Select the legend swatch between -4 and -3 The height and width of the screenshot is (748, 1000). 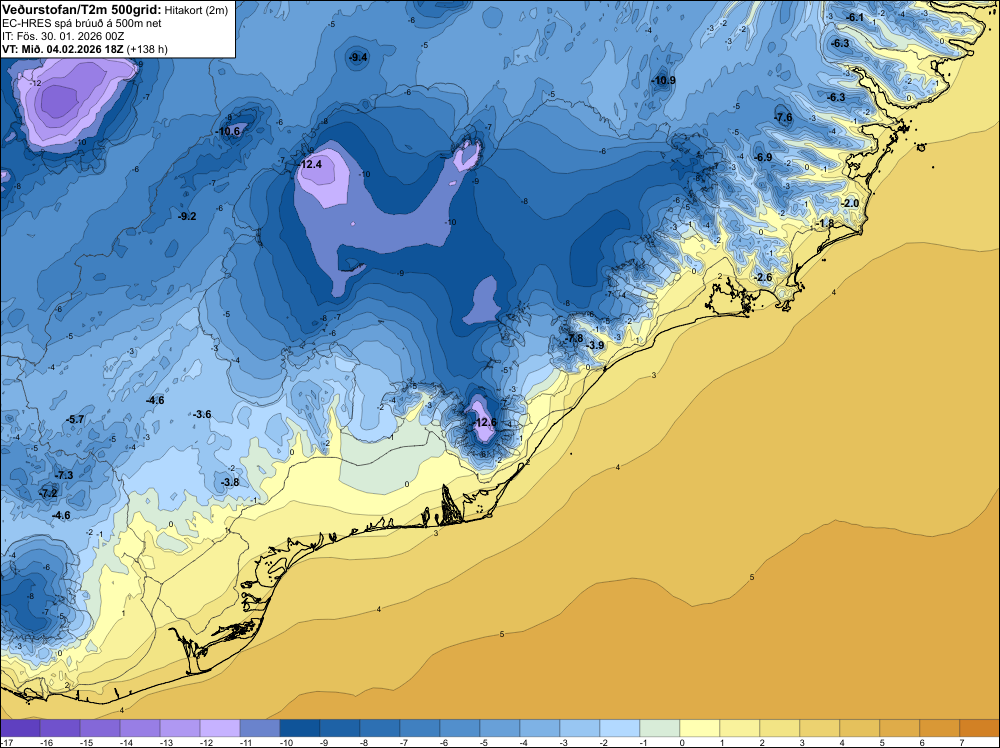(540, 728)
